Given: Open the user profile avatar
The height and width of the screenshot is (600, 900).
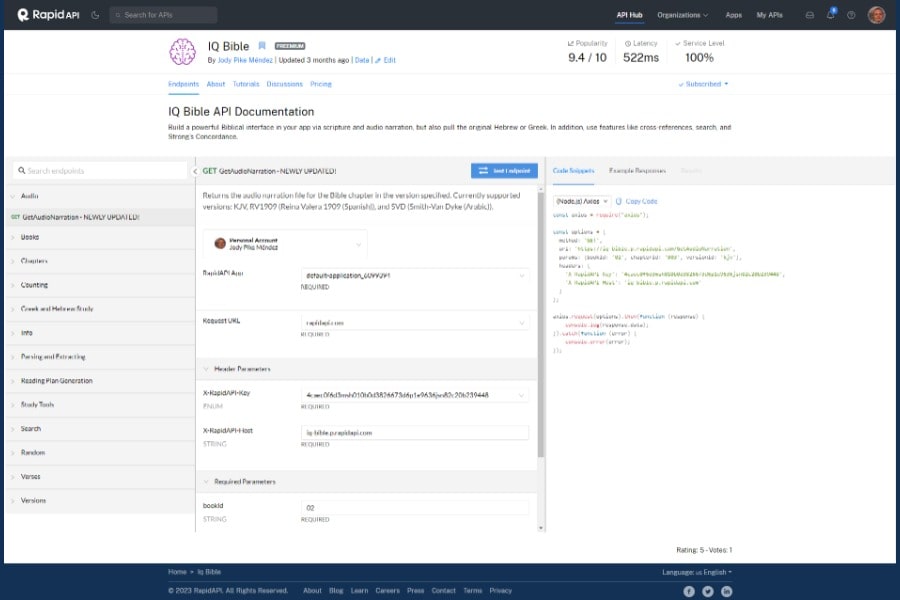Looking at the screenshot, I should click(876, 15).
